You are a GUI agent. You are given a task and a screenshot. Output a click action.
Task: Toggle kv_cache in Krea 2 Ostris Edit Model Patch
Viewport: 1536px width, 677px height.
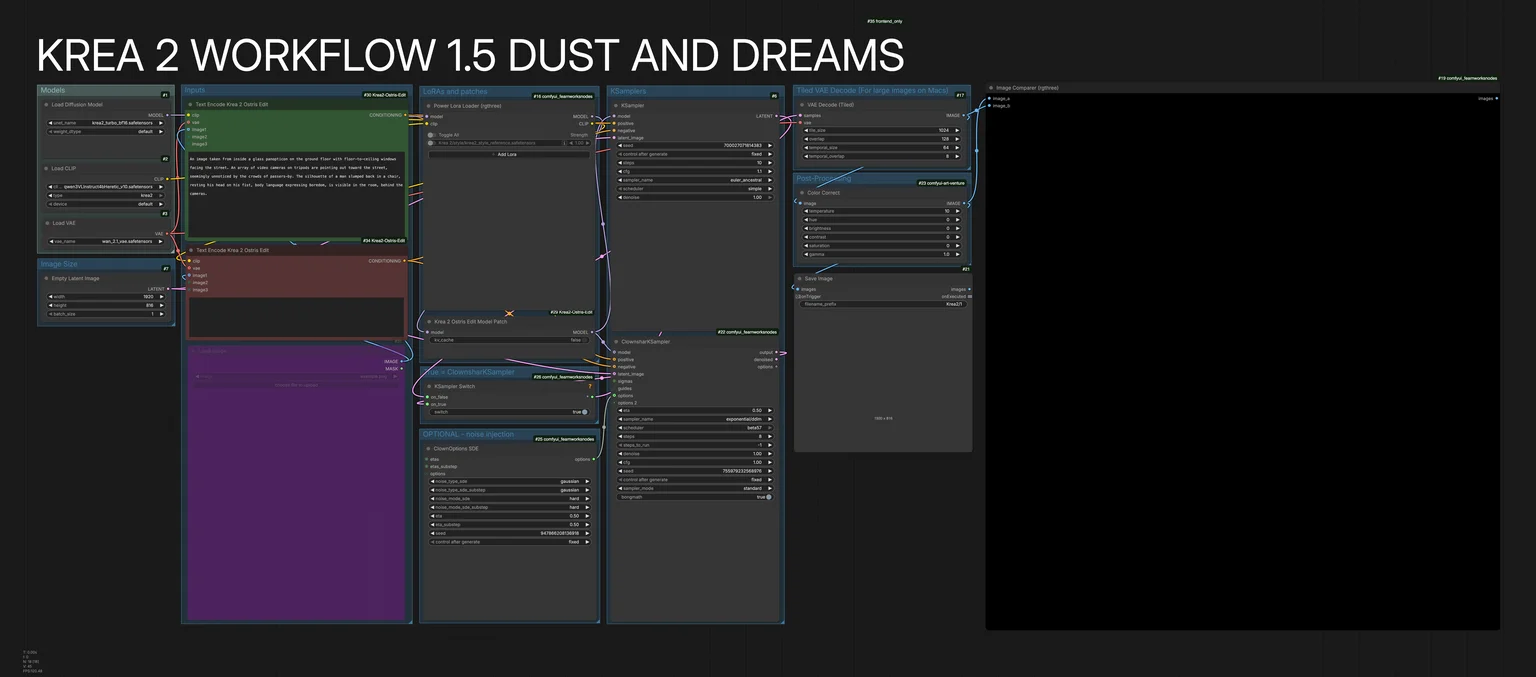coord(509,340)
